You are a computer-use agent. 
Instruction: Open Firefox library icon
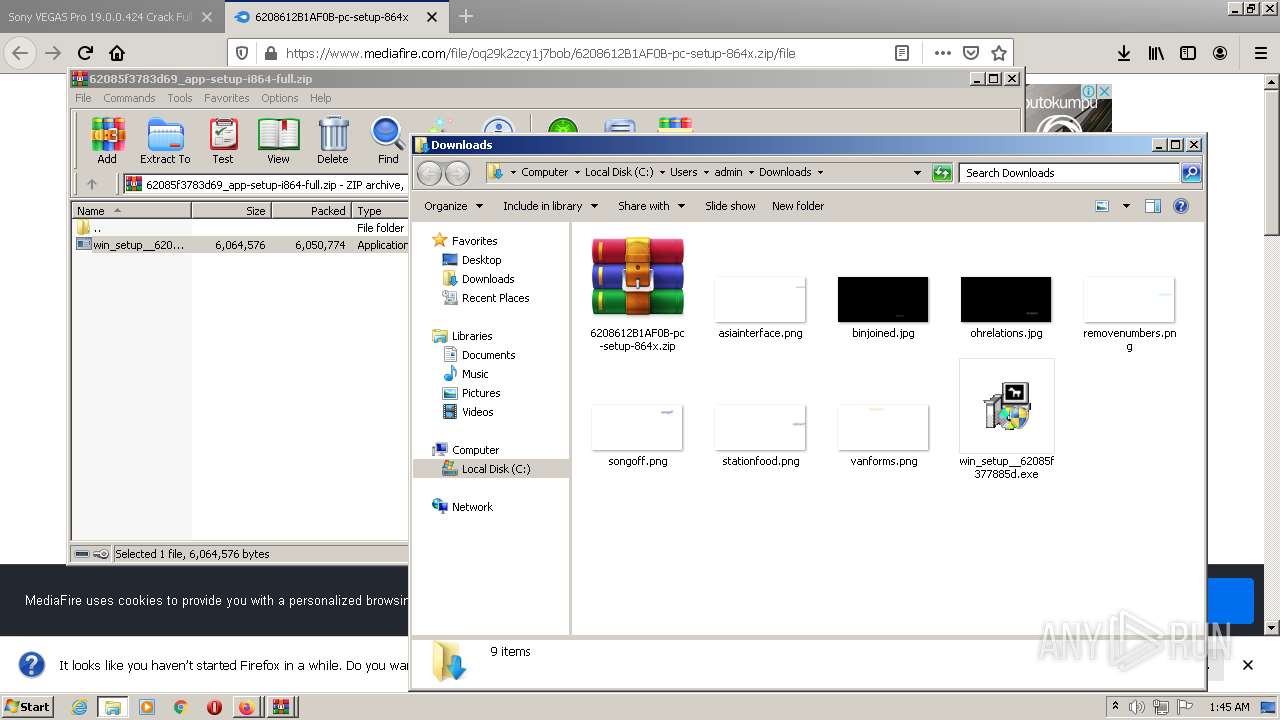(x=1156, y=54)
